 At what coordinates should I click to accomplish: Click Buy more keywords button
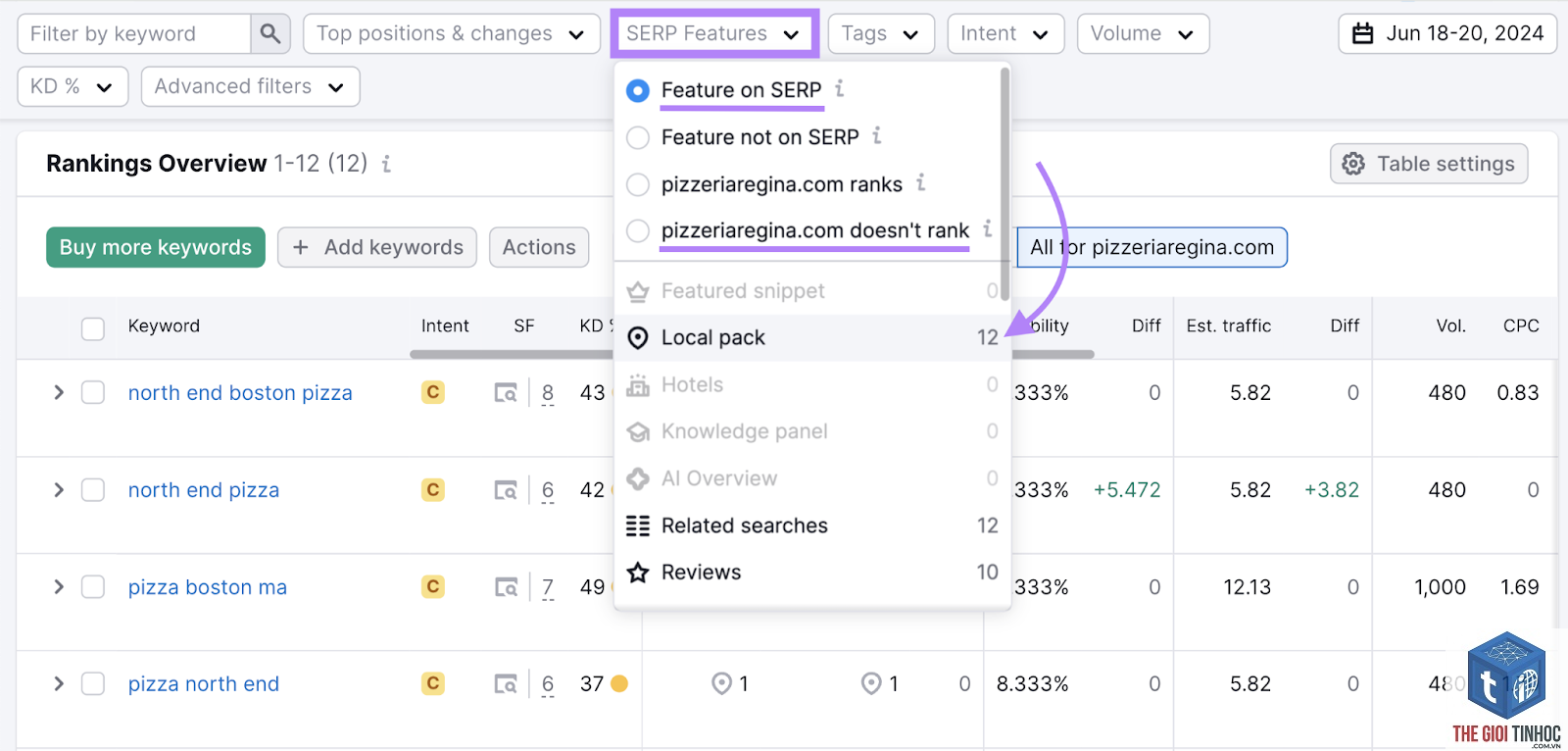156,247
